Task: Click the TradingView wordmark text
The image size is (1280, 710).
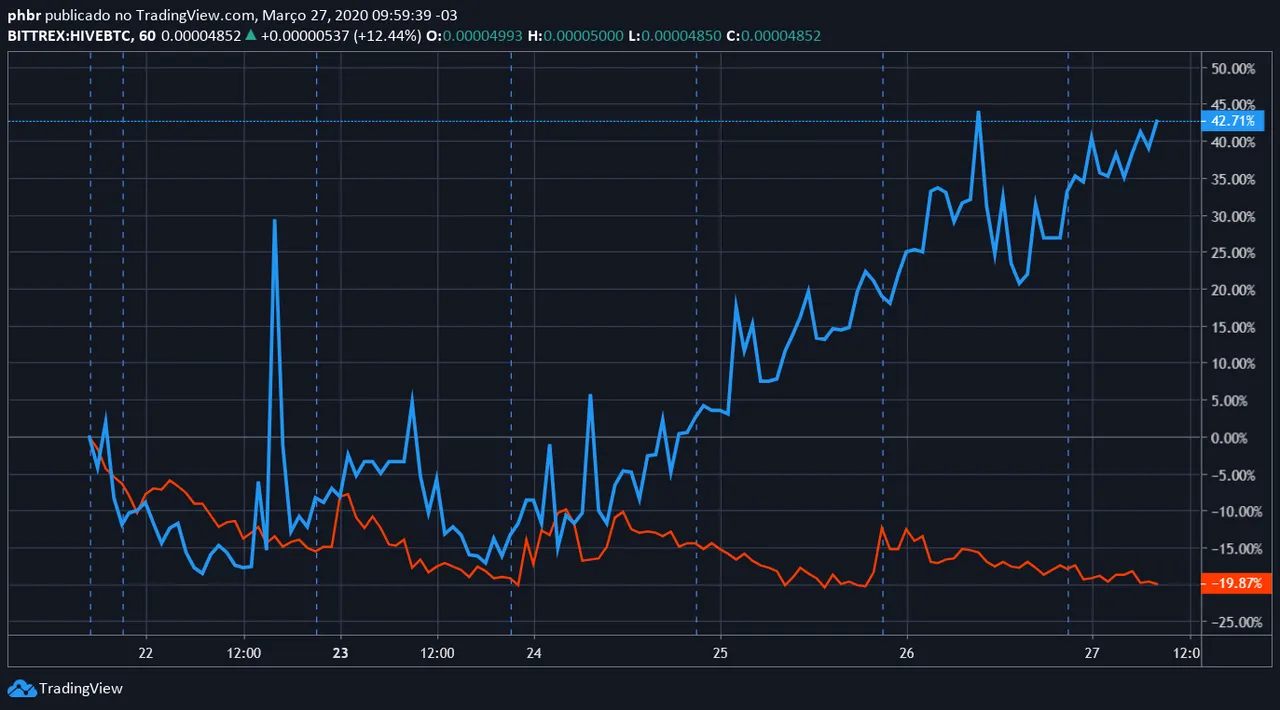Action: click(x=80, y=688)
